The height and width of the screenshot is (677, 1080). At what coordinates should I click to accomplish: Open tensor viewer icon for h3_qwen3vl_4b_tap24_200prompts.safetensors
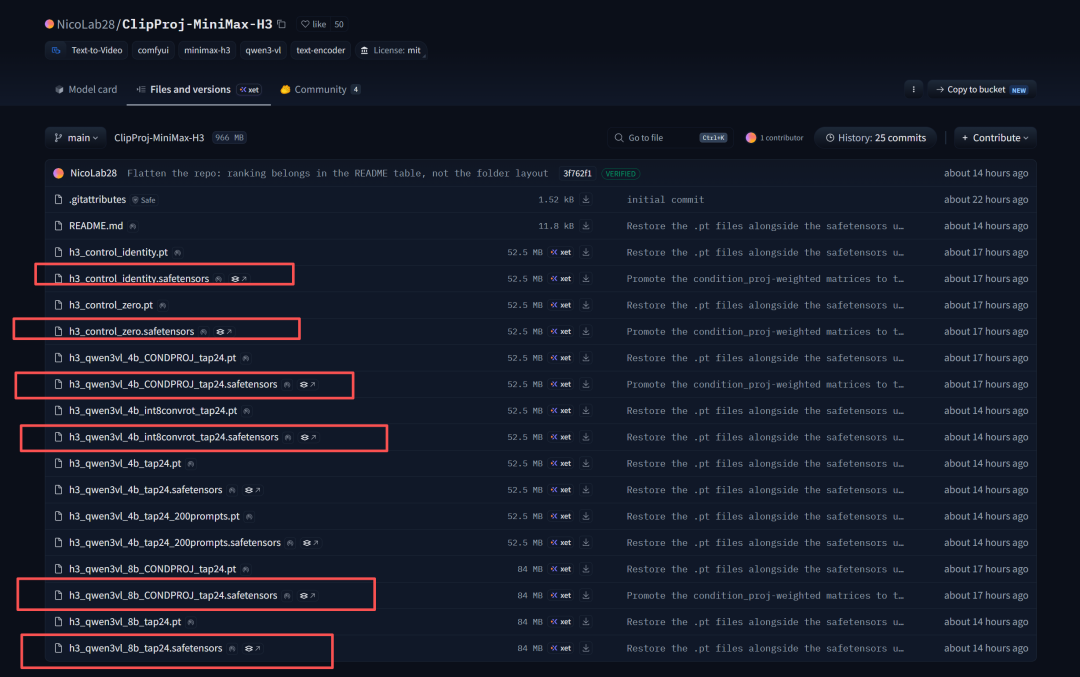[x=311, y=543]
